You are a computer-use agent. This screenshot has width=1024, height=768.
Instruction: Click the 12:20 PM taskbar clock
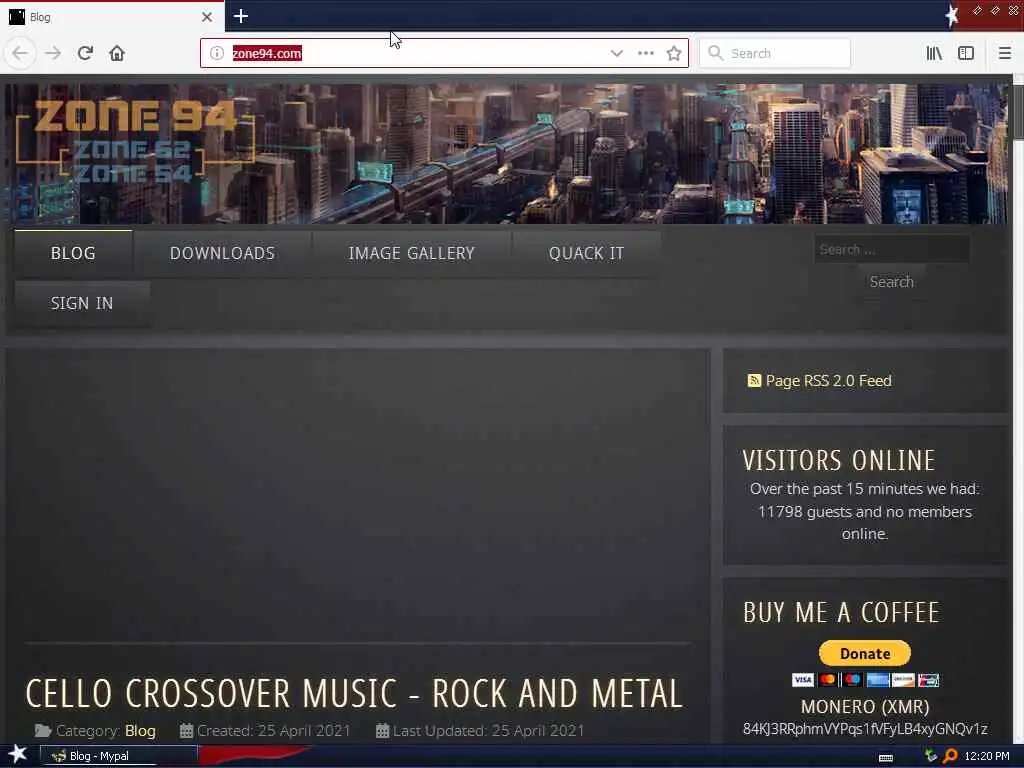987,756
